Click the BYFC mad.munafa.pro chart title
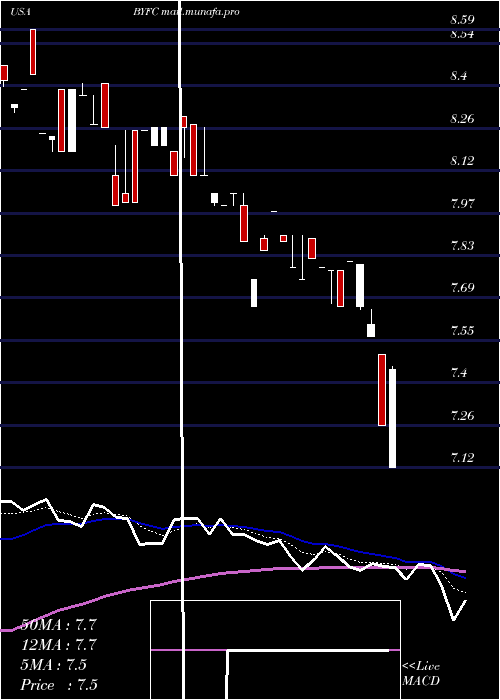This screenshot has width=500, height=700. (186, 12)
